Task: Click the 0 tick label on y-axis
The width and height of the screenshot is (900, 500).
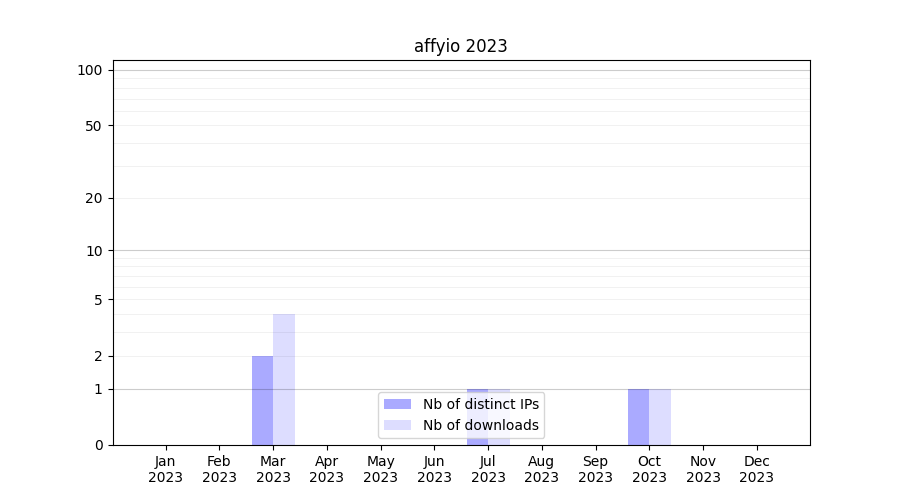Action: 98,445
